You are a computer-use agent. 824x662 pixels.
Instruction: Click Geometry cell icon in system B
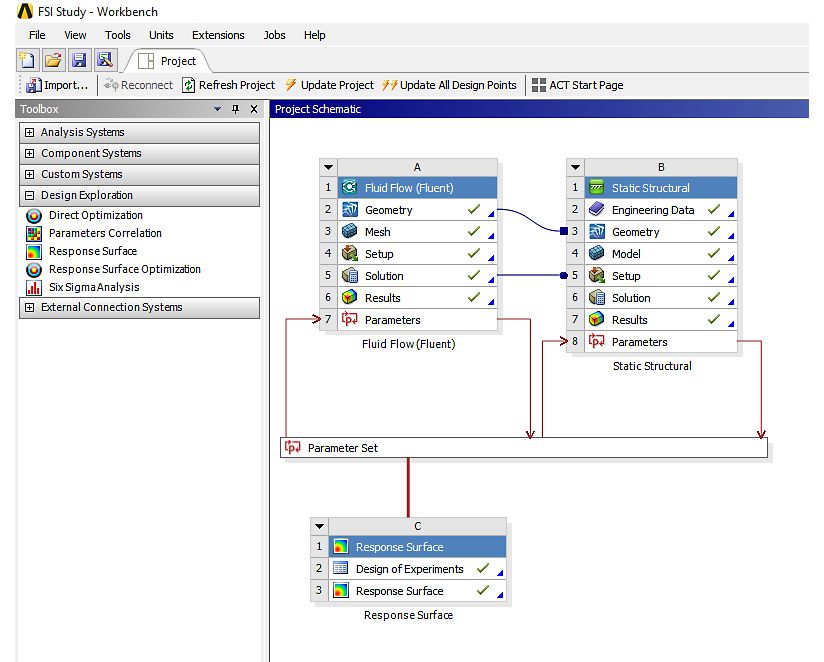pos(596,232)
